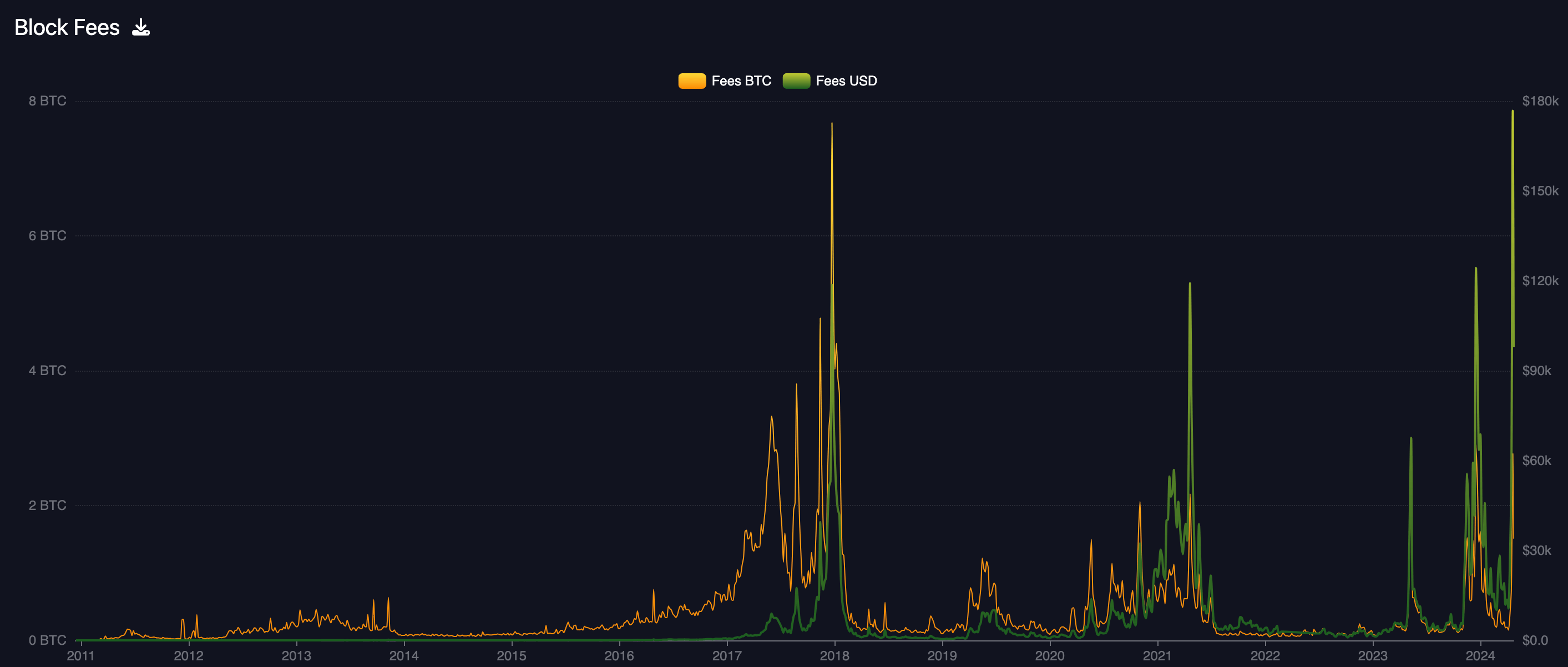Click the 2024 x-axis year label
The width and height of the screenshot is (1568, 667).
tap(1480, 655)
